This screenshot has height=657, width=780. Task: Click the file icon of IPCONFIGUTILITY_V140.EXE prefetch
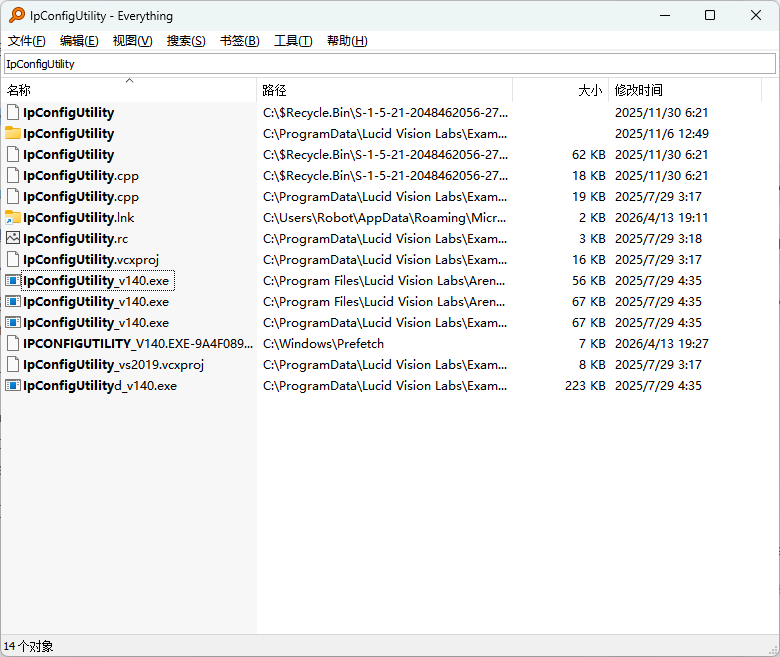[x=13, y=344]
